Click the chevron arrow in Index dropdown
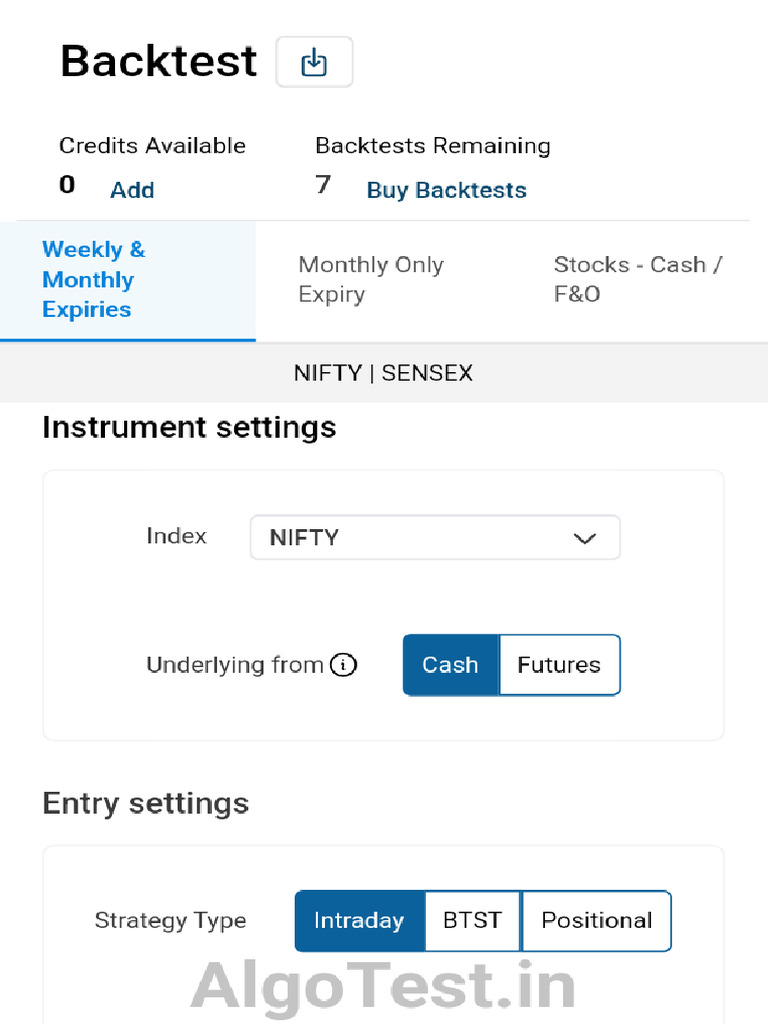768x1024 pixels. coord(584,538)
